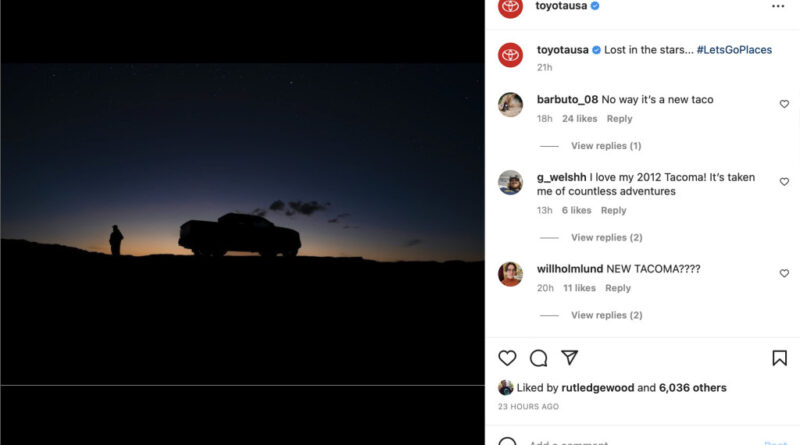Open the three-dot more options menu
800x445 pixels.
[x=778, y=6]
